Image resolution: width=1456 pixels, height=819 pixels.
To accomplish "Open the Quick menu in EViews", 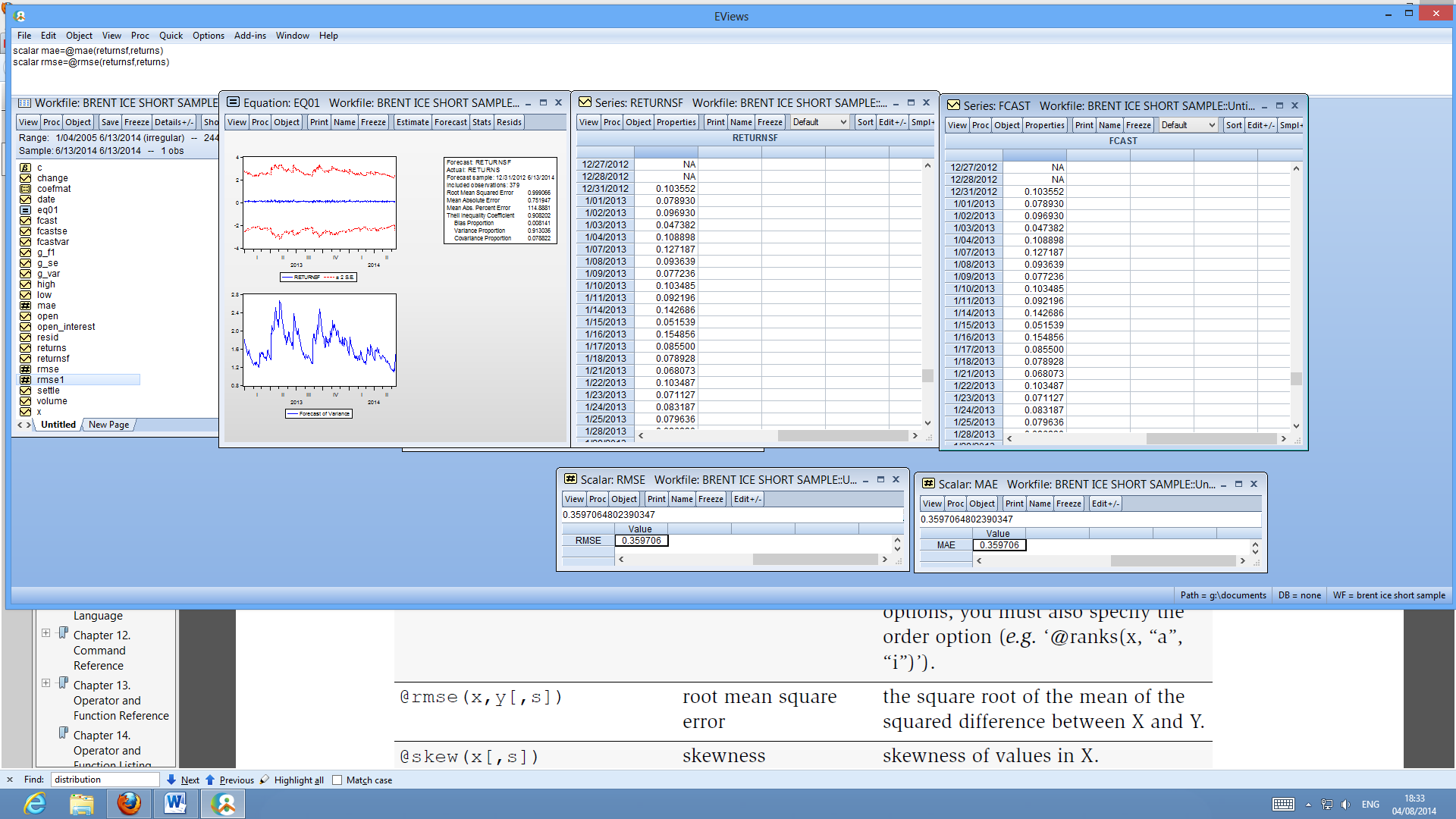I will pyautogui.click(x=171, y=36).
